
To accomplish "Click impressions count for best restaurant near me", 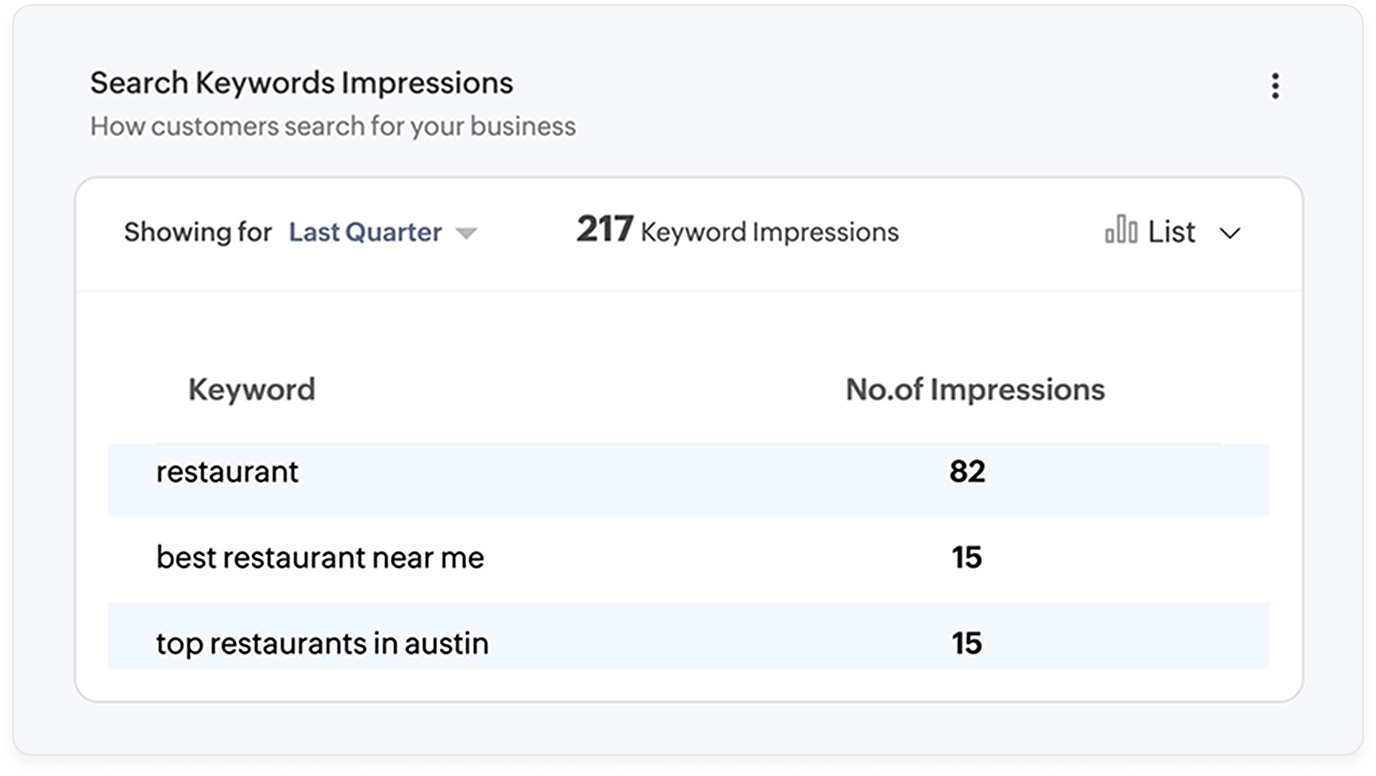I will pos(967,557).
